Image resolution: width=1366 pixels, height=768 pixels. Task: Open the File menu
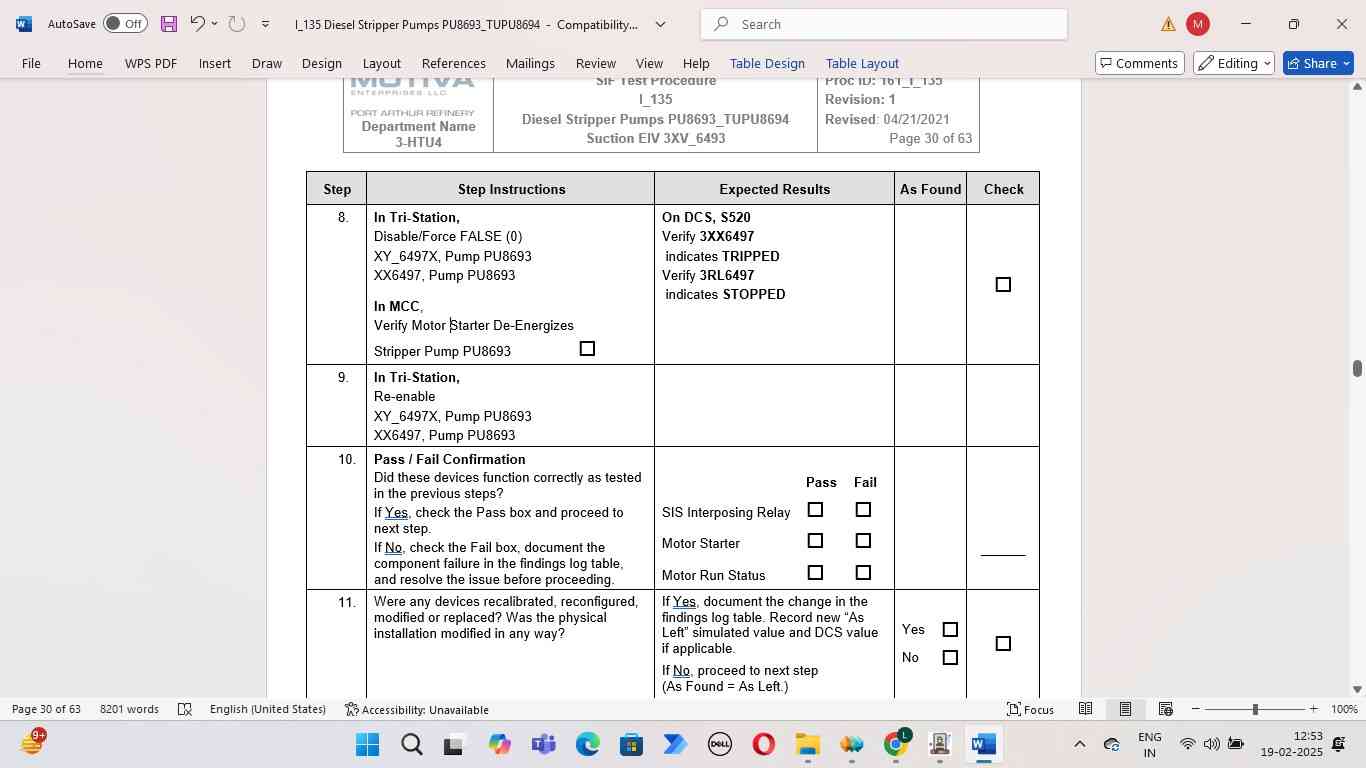31,63
